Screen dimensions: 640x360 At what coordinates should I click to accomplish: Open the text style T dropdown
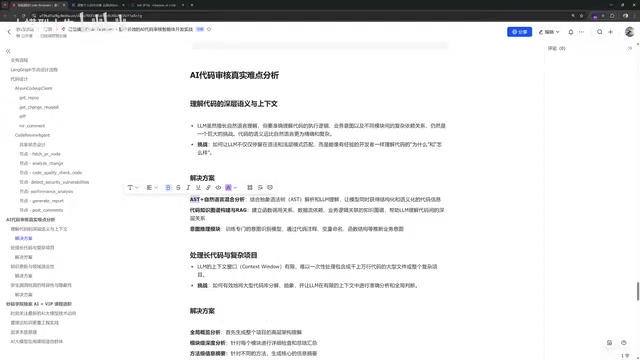pos(133,187)
